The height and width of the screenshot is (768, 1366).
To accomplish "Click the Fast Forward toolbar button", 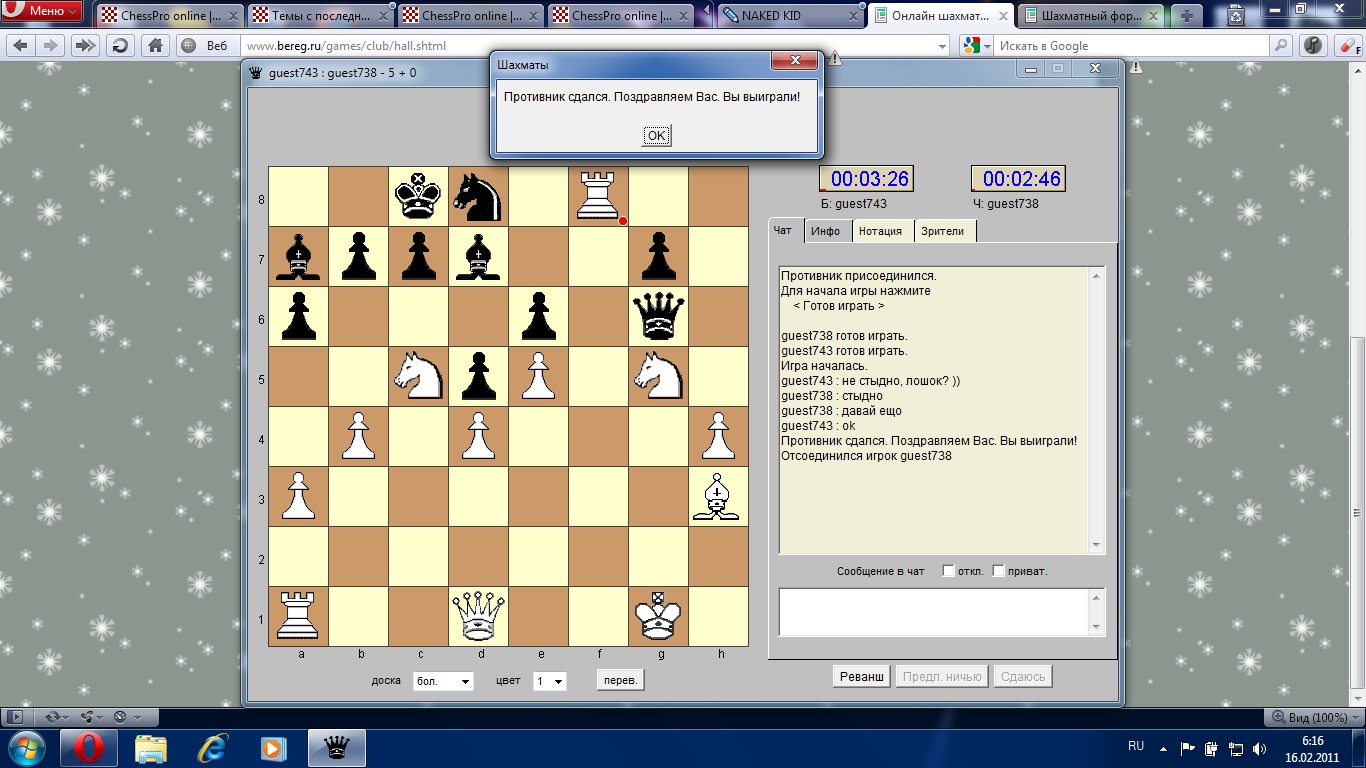I will [85, 46].
